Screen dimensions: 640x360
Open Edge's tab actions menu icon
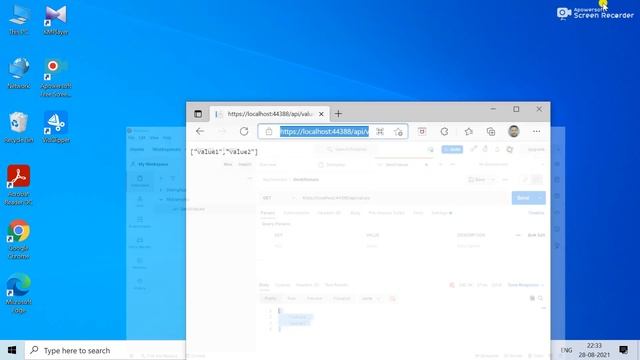[x=198, y=114]
